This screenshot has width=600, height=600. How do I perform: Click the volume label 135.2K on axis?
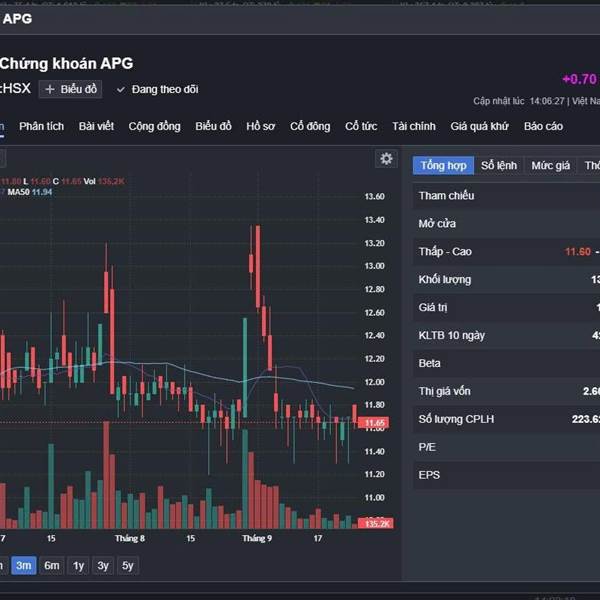[375, 523]
